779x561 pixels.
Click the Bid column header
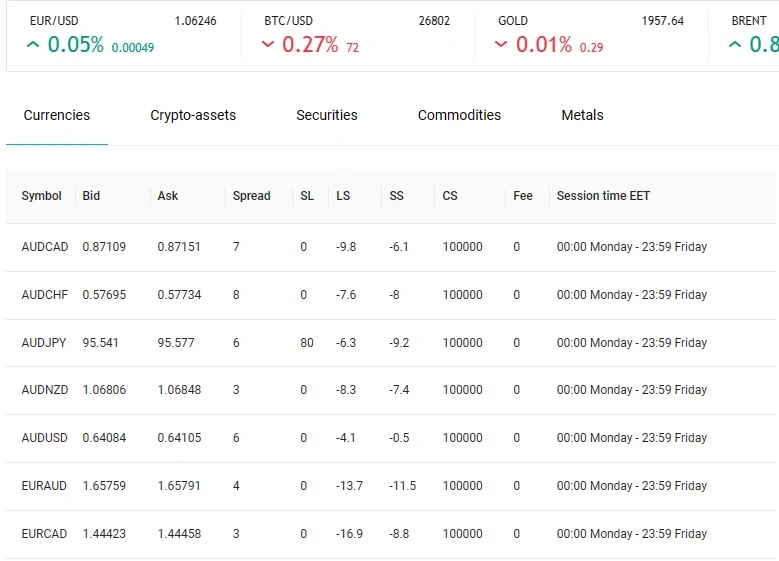click(x=91, y=196)
